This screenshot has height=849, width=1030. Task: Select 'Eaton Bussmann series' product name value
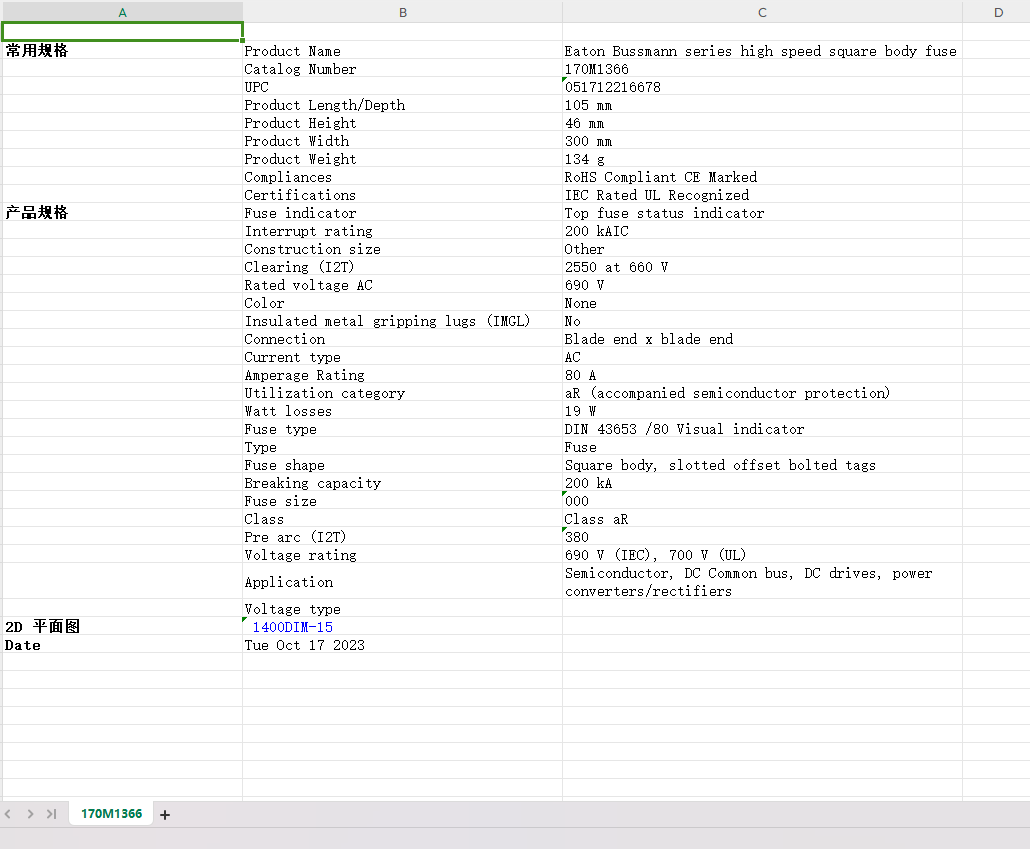pyautogui.click(x=762, y=51)
